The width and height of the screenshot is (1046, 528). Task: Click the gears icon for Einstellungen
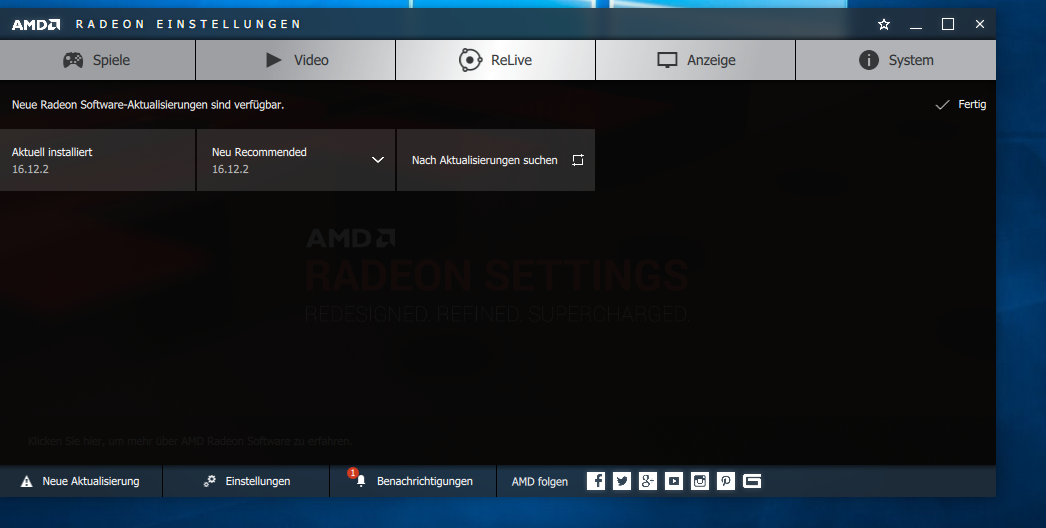(x=209, y=481)
